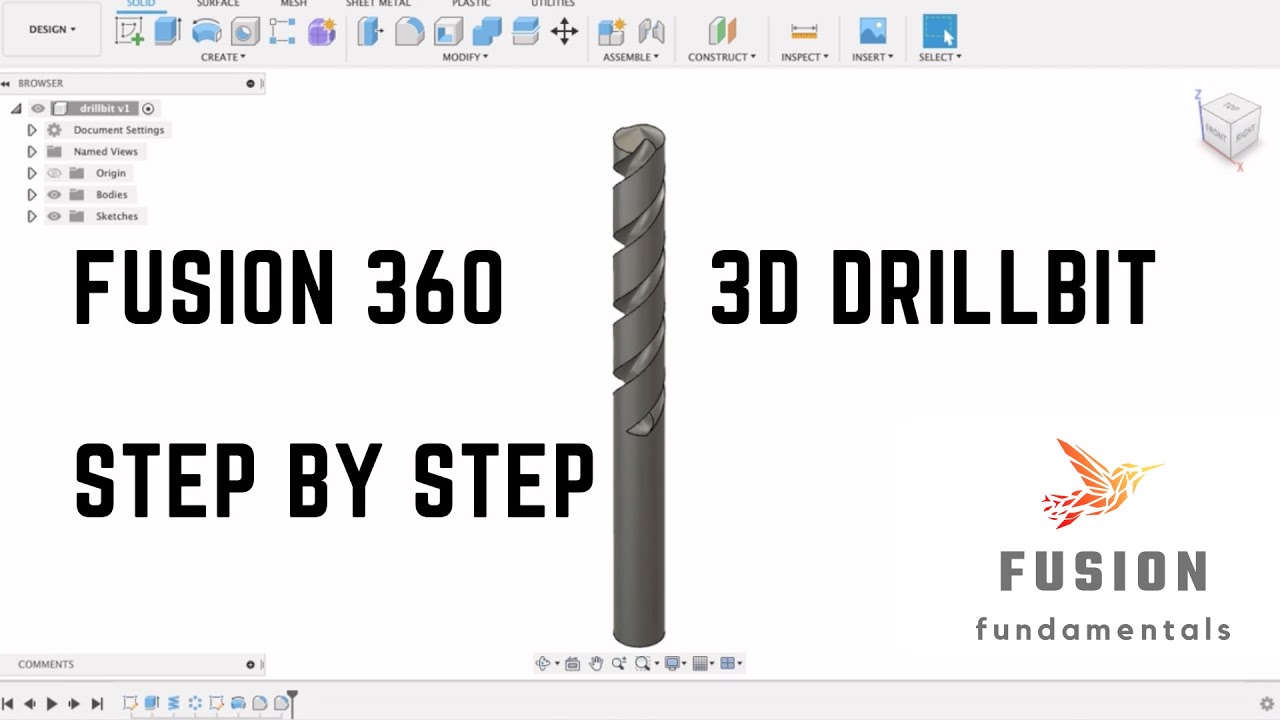Click the Zoom magnifier-plus icon in navigation bar
The height and width of the screenshot is (720, 1280).
[x=619, y=663]
